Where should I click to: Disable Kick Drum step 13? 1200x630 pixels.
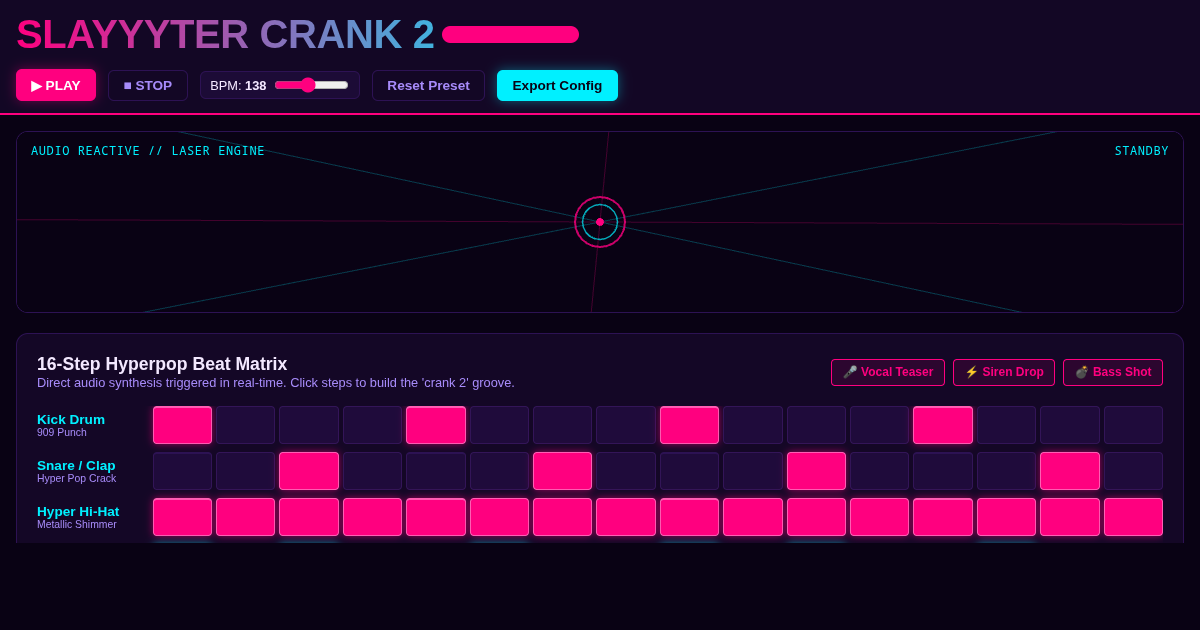(x=943, y=425)
